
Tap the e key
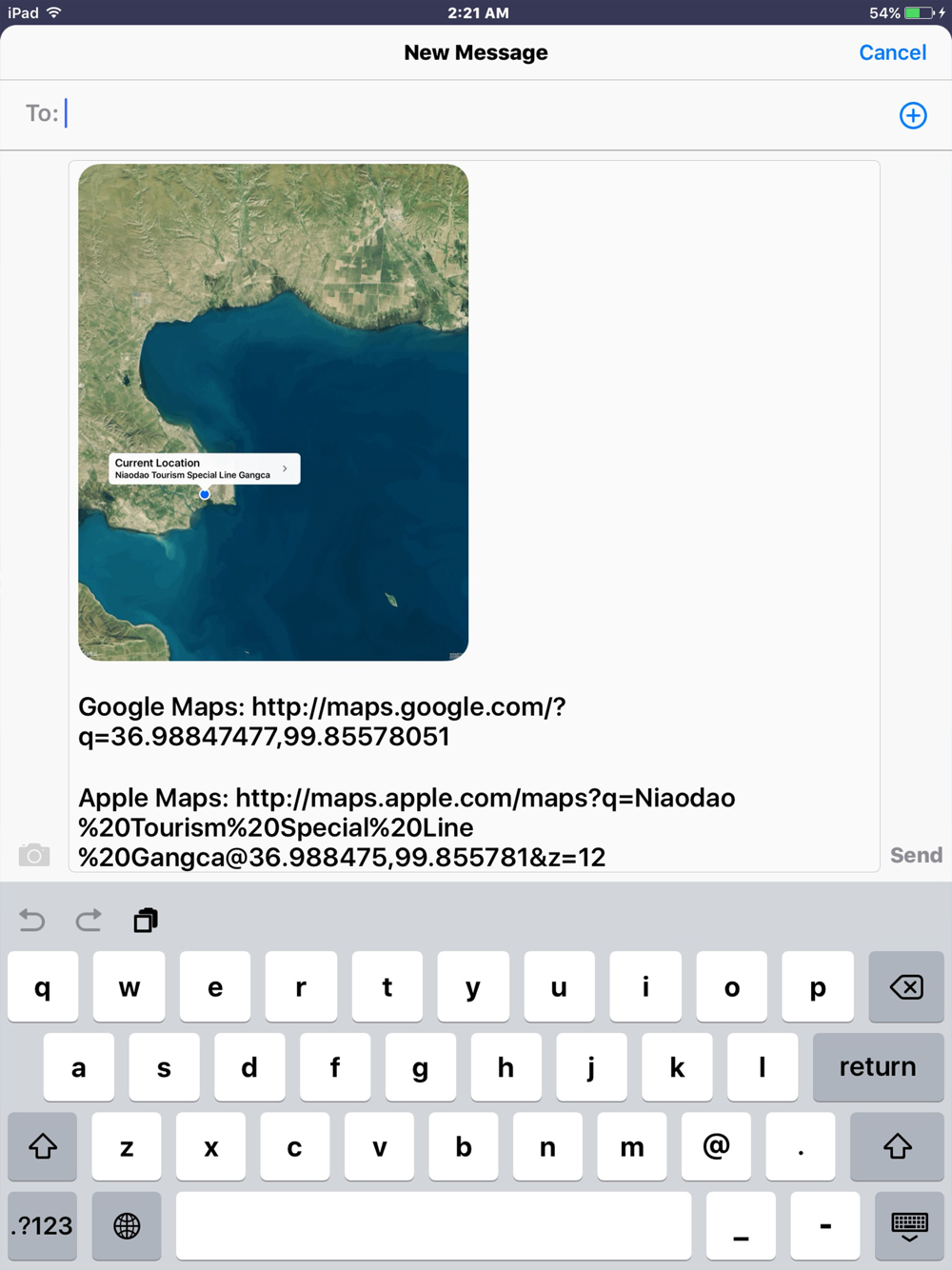(215, 987)
